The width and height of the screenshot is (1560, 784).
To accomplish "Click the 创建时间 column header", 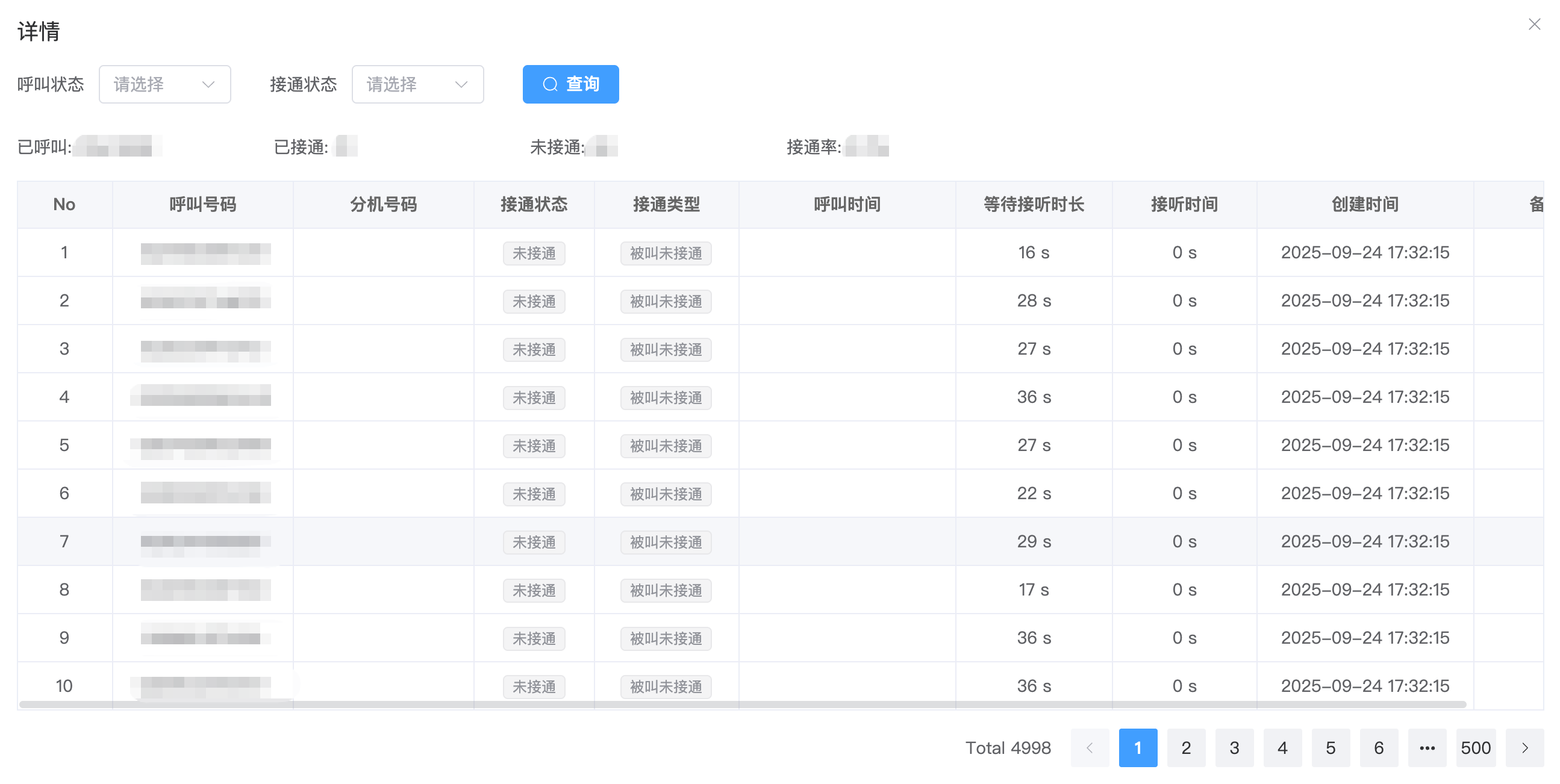I will point(1364,205).
